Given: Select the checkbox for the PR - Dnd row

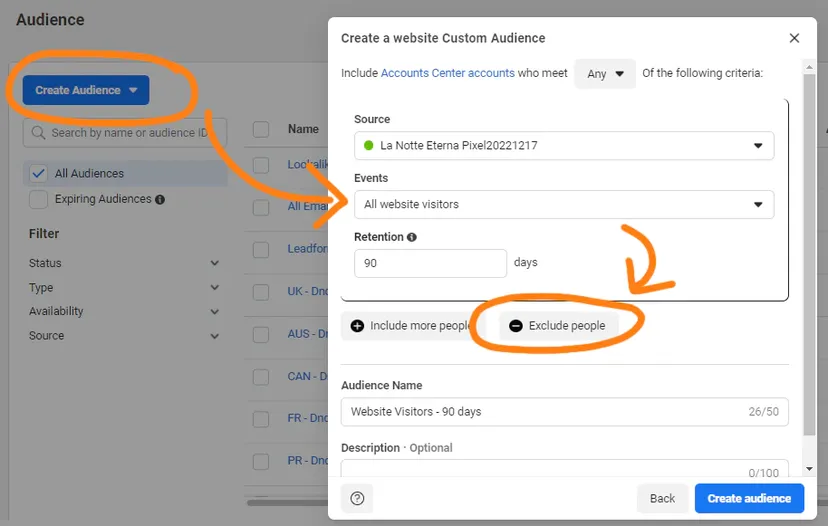Looking at the screenshot, I should click(261, 461).
